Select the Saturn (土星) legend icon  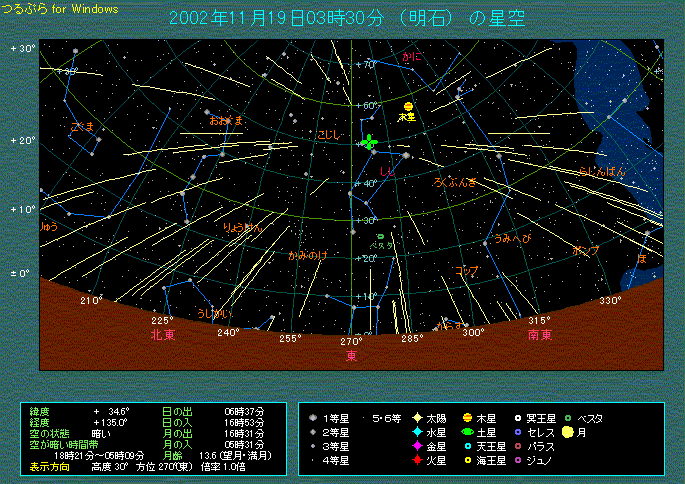coord(465,432)
